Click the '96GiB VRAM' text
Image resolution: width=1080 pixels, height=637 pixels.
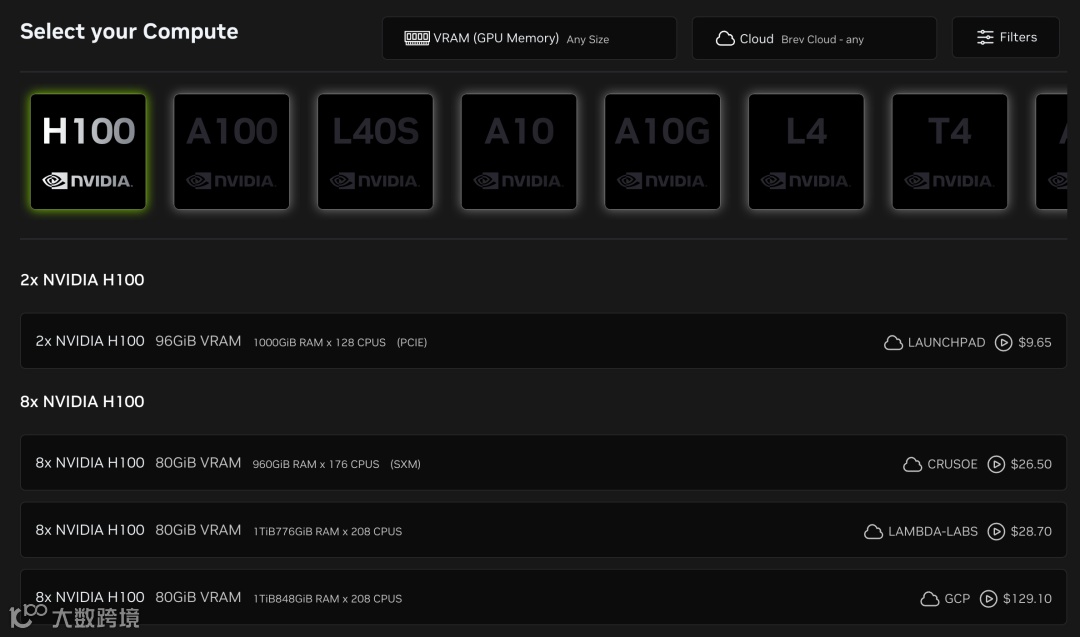[x=198, y=342]
